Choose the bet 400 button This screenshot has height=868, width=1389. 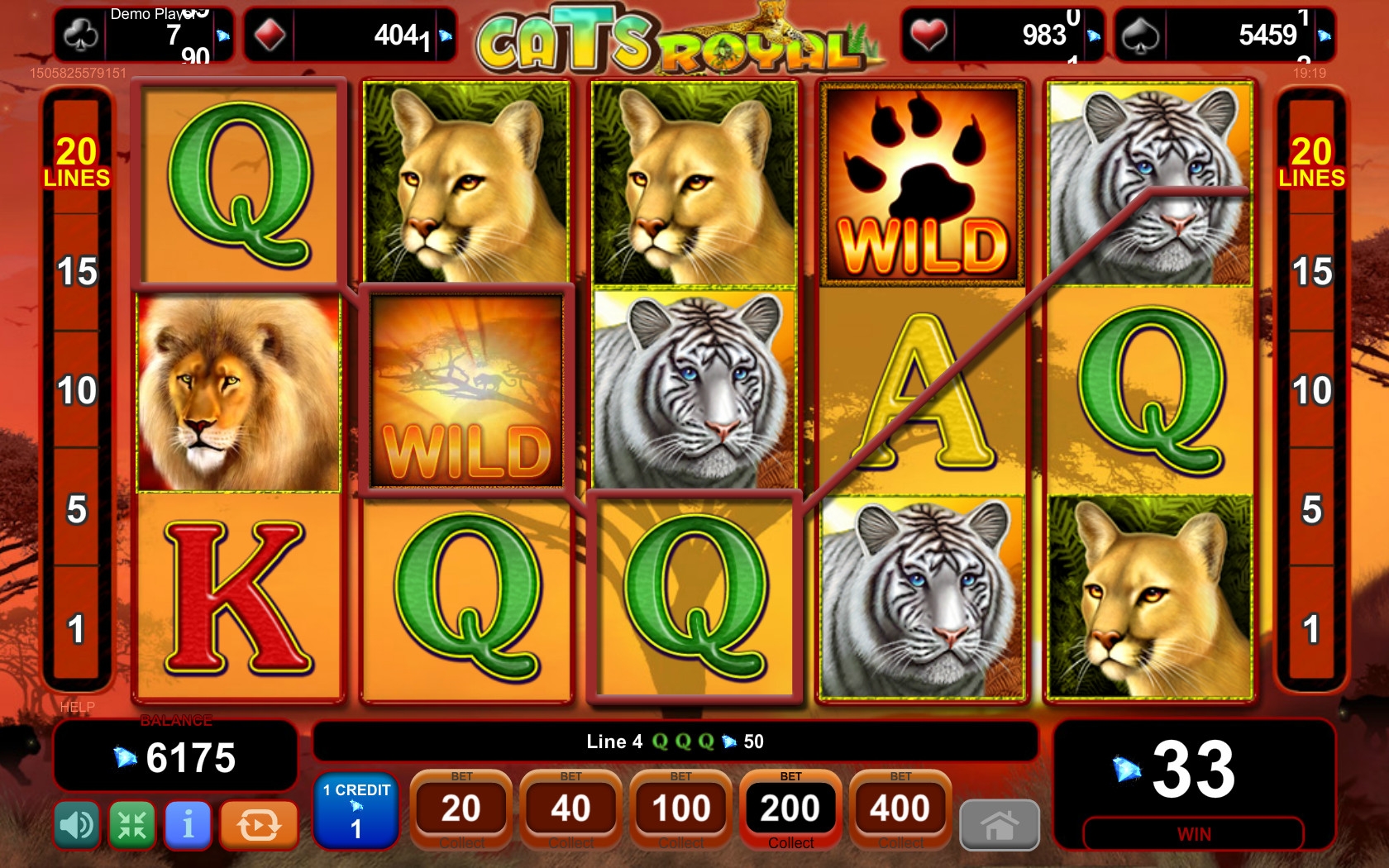pos(900,809)
